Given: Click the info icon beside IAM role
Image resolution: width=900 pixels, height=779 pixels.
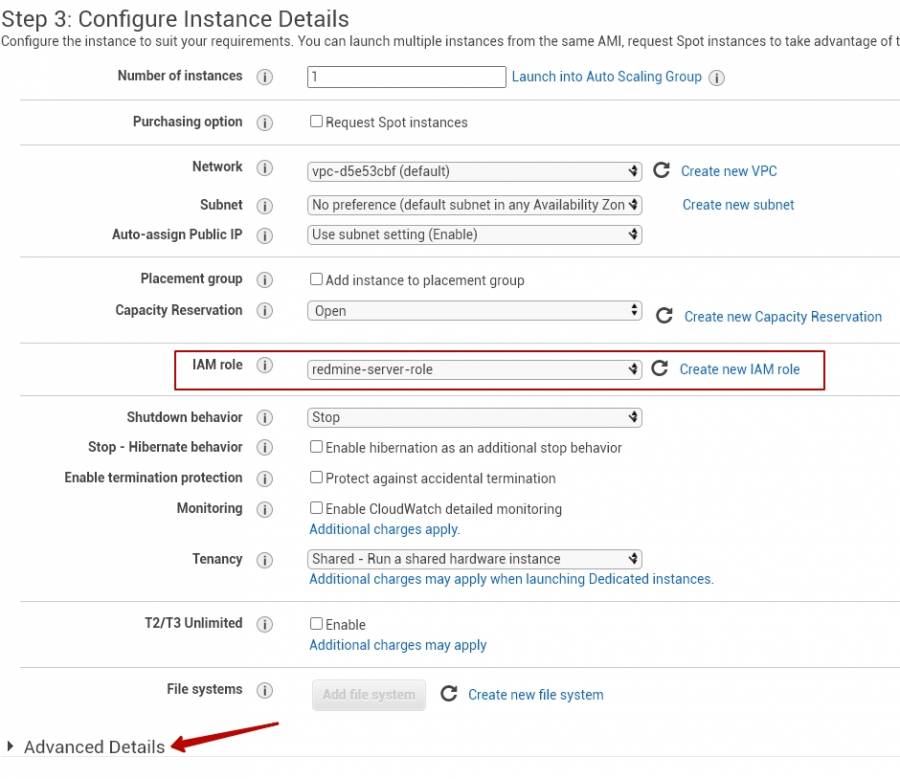Looking at the screenshot, I should tap(265, 365).
